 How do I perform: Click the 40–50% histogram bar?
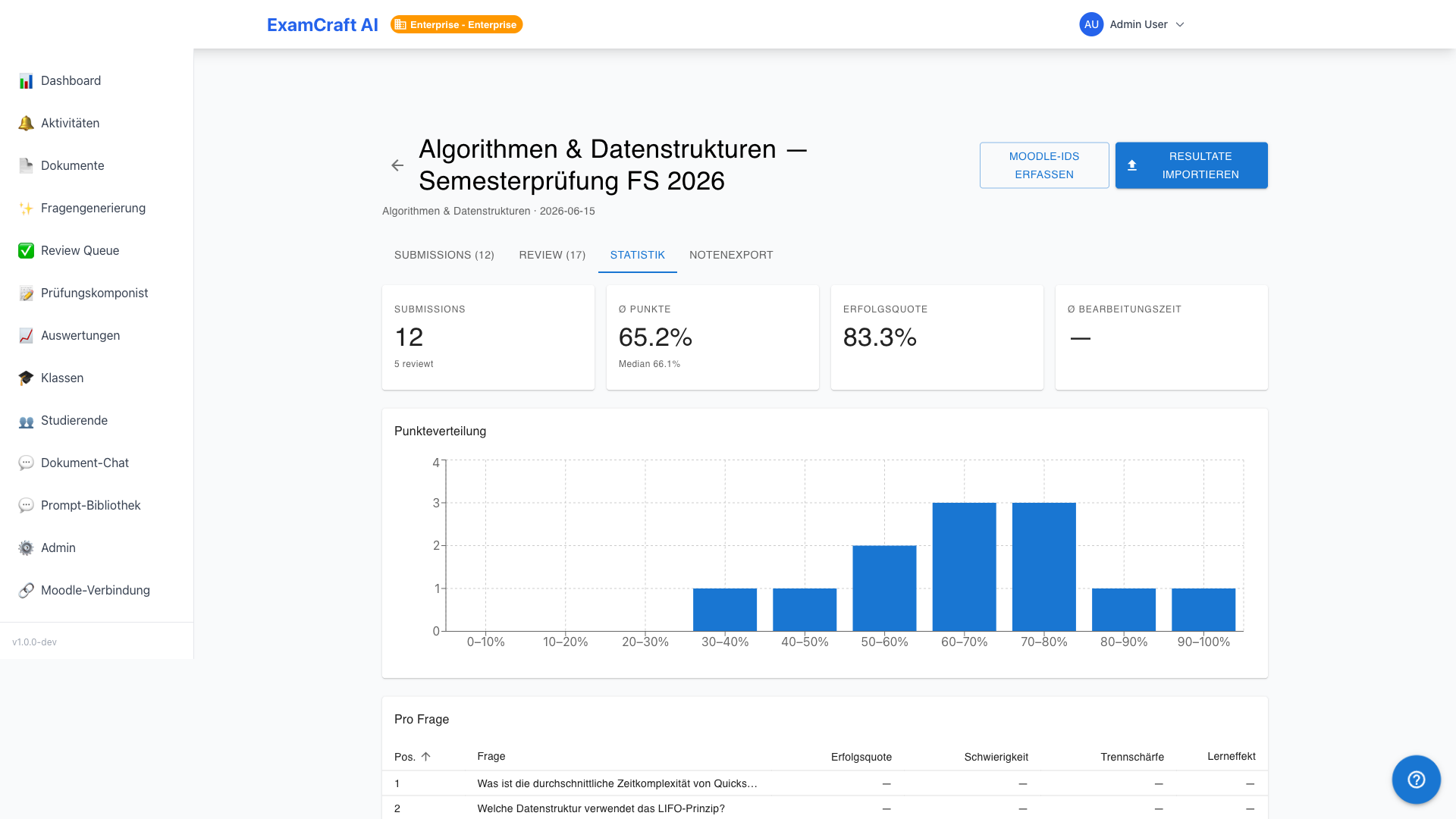coord(805,610)
